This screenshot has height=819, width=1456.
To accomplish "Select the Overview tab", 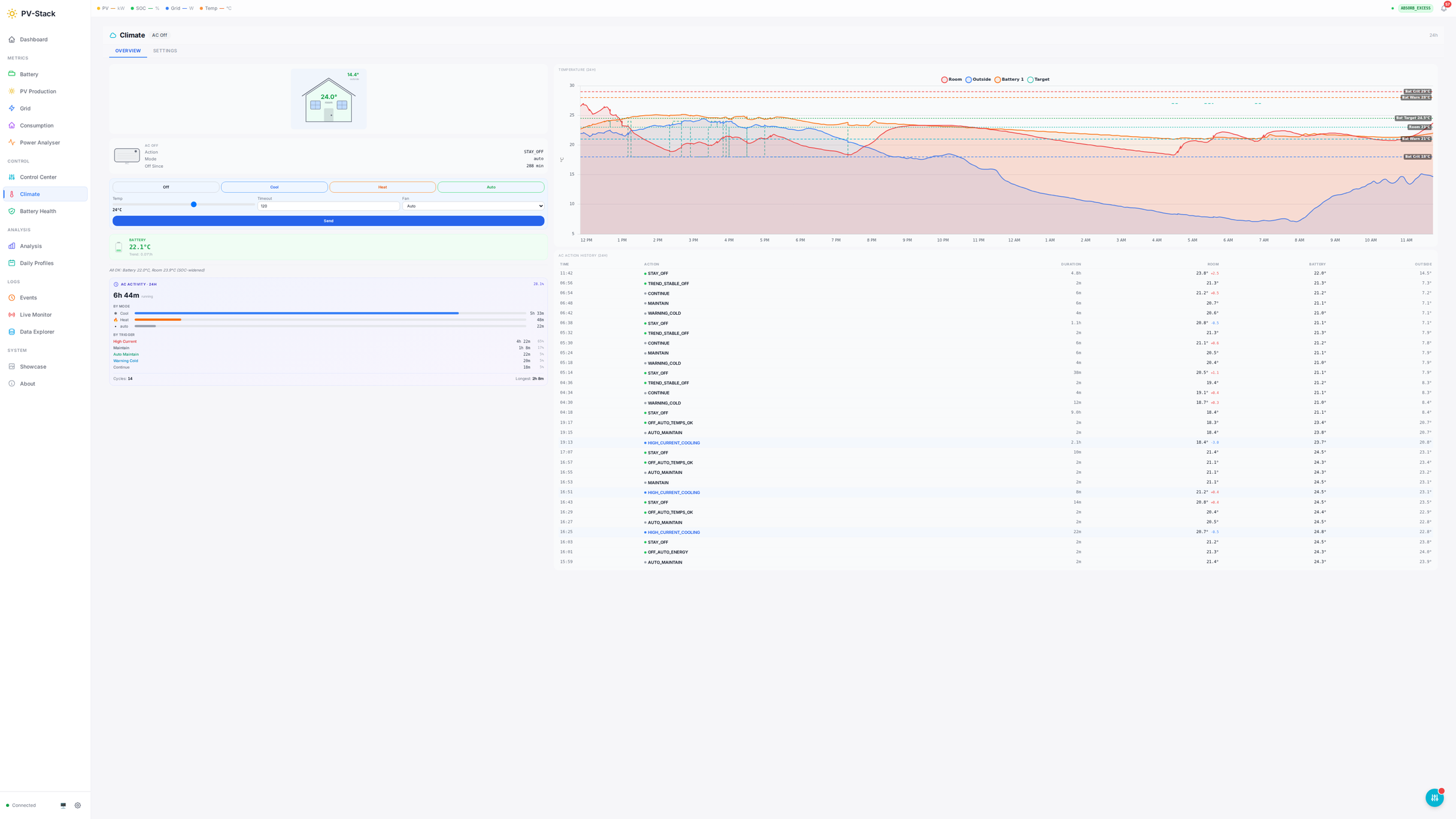I will coord(127,51).
